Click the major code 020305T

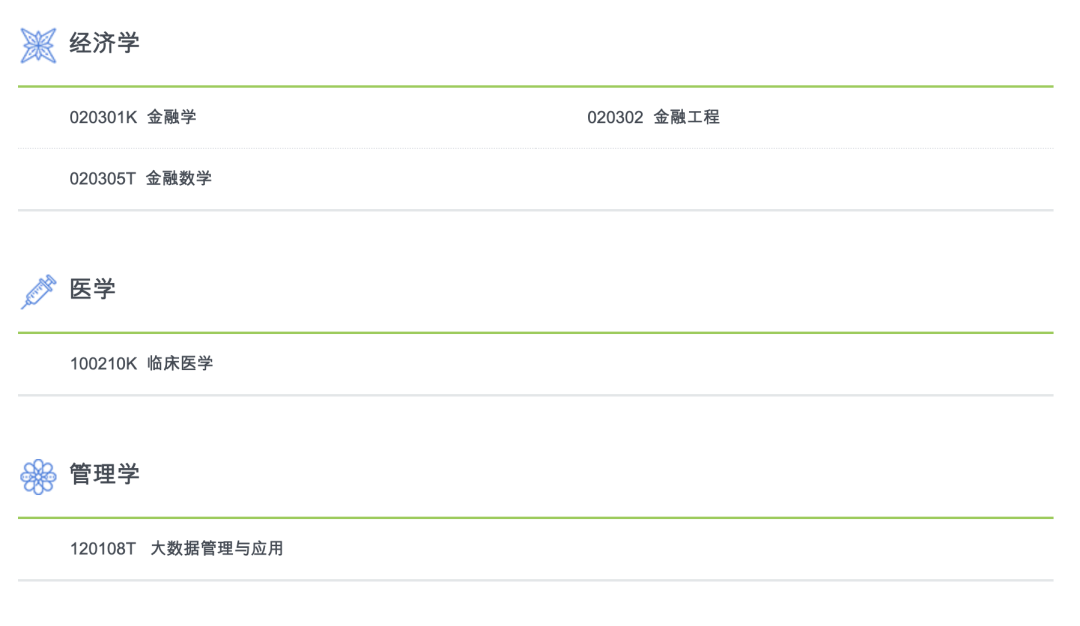click(103, 179)
